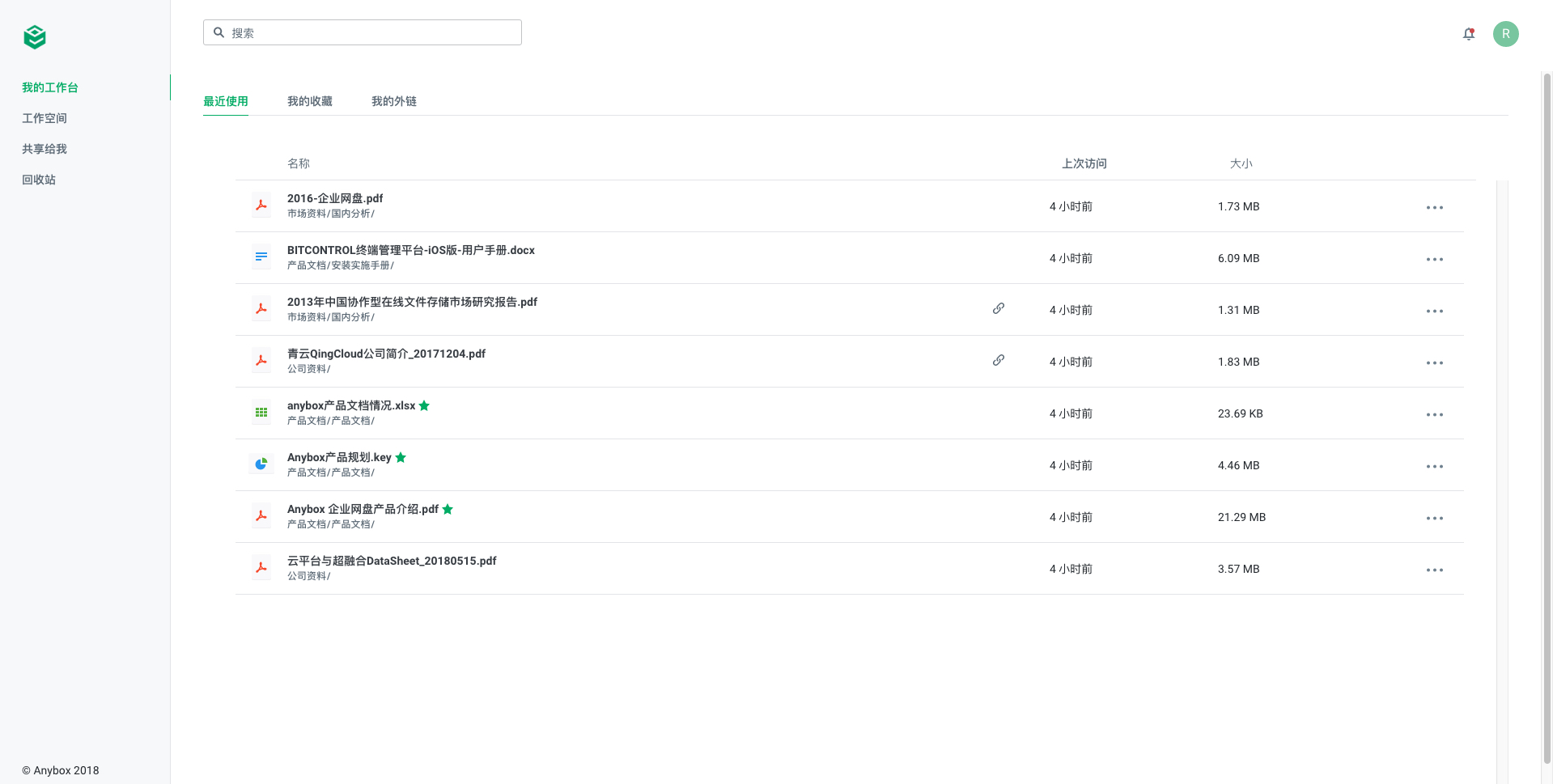Click the page vertical scrollbar

click(x=1547, y=418)
